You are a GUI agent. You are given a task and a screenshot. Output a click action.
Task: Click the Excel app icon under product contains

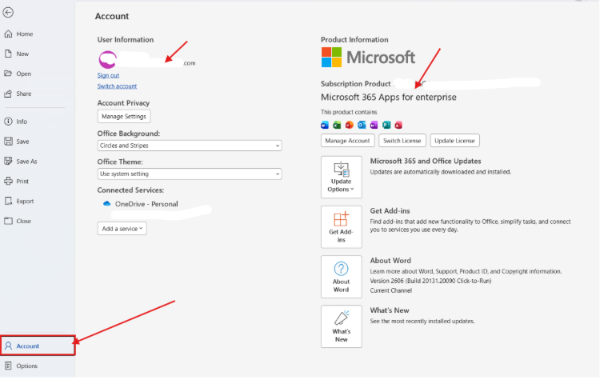[337, 125]
